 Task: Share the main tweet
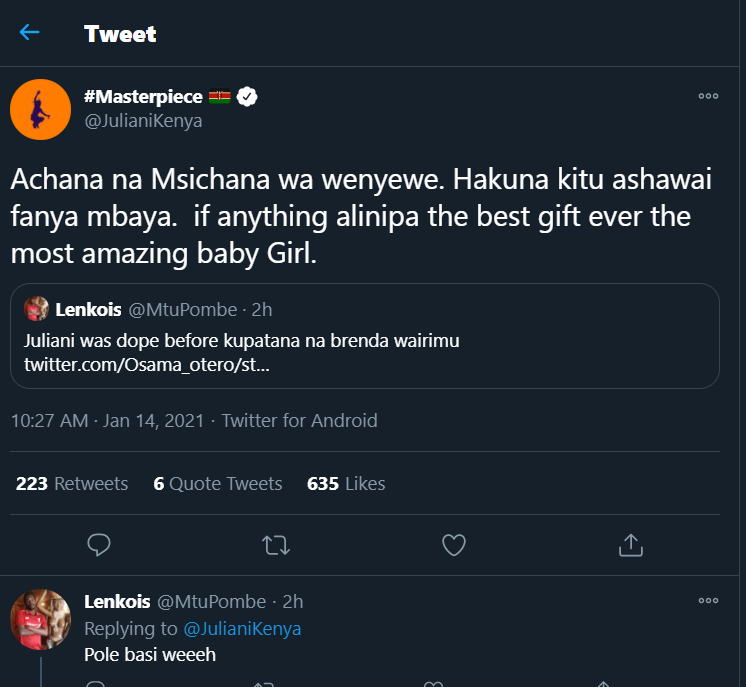click(x=630, y=545)
